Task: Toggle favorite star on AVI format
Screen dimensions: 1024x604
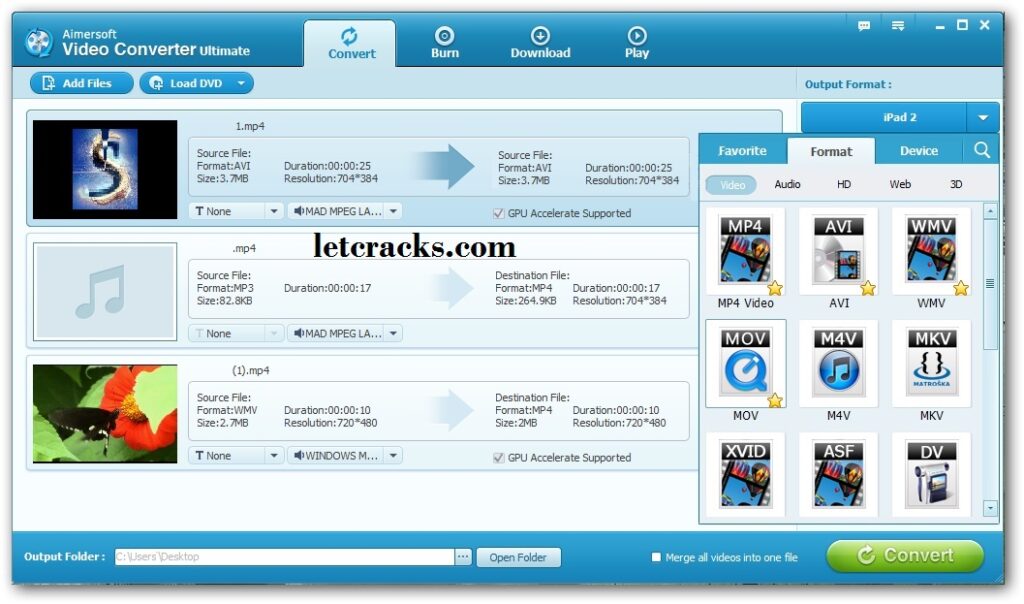Action: coord(868,287)
